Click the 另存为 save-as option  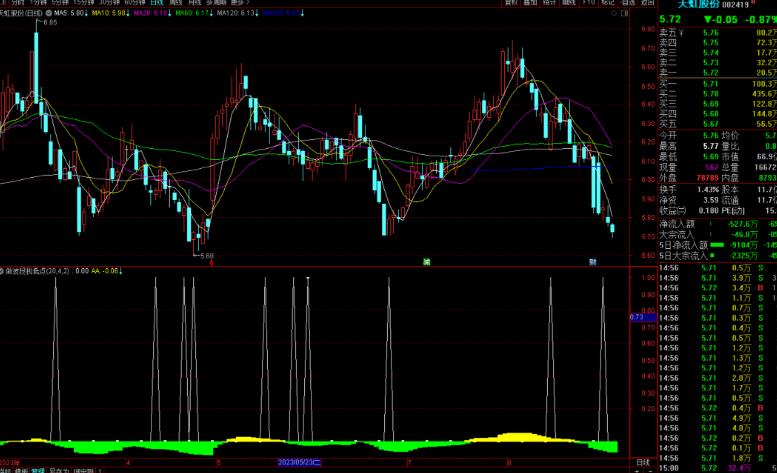click(x=59, y=471)
